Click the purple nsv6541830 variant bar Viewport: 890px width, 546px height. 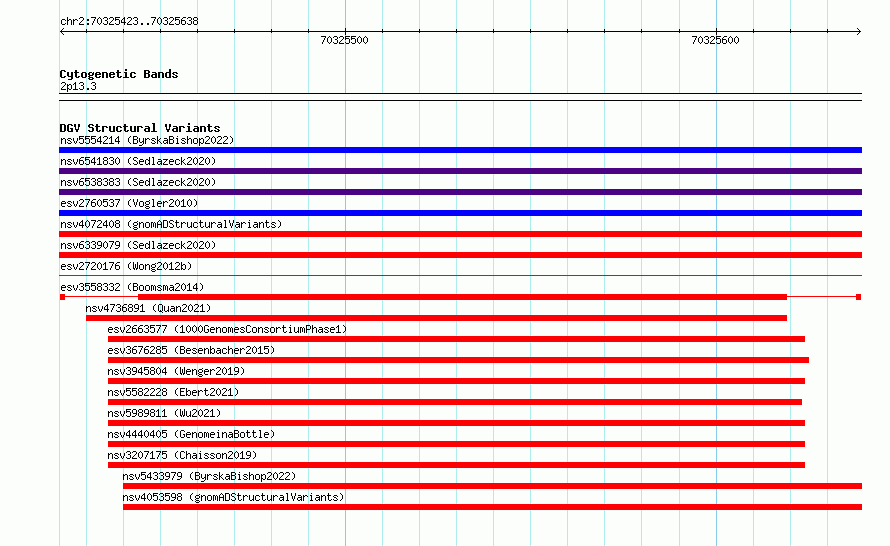[460, 171]
